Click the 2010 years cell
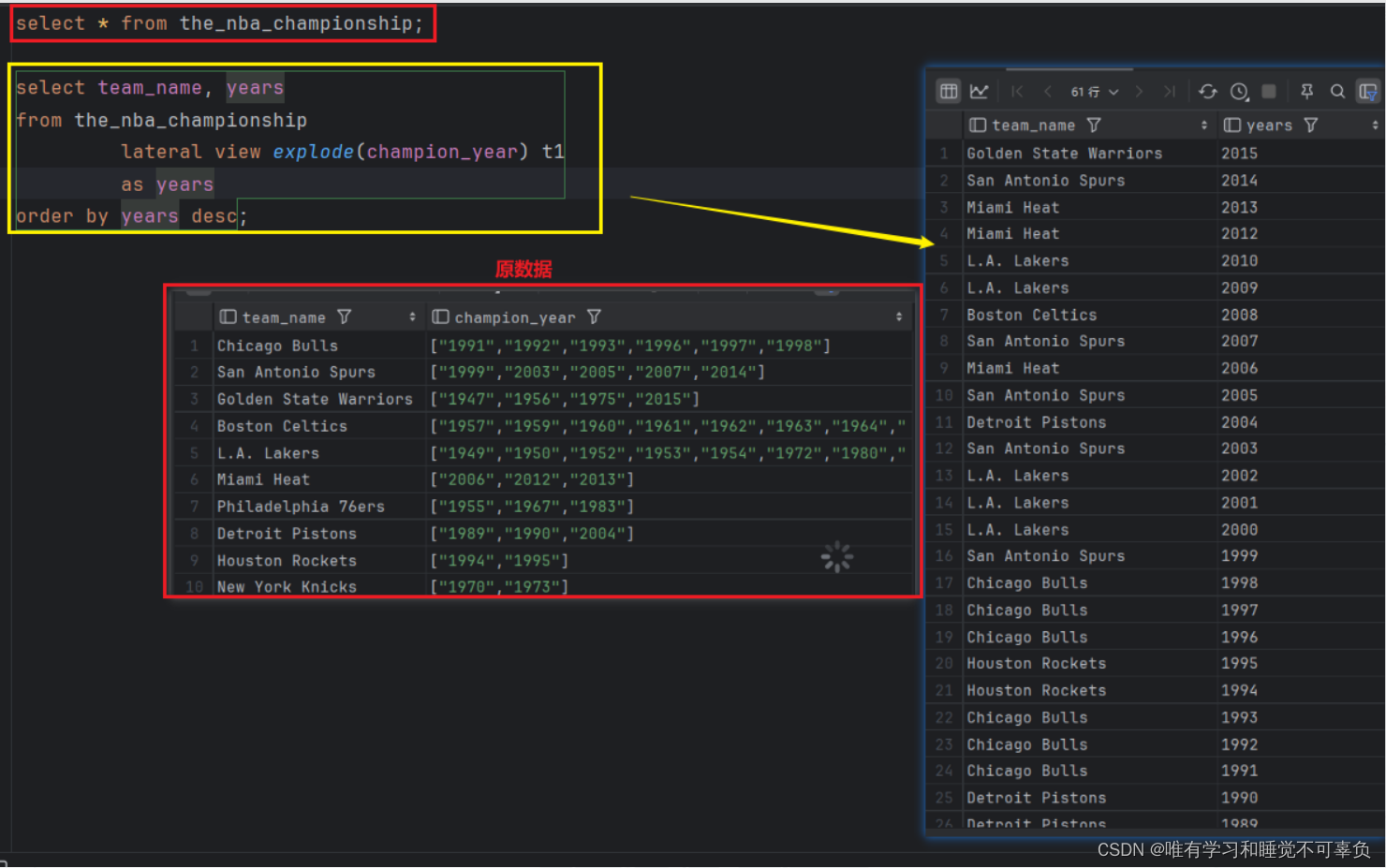1386x868 pixels. tap(1239, 260)
